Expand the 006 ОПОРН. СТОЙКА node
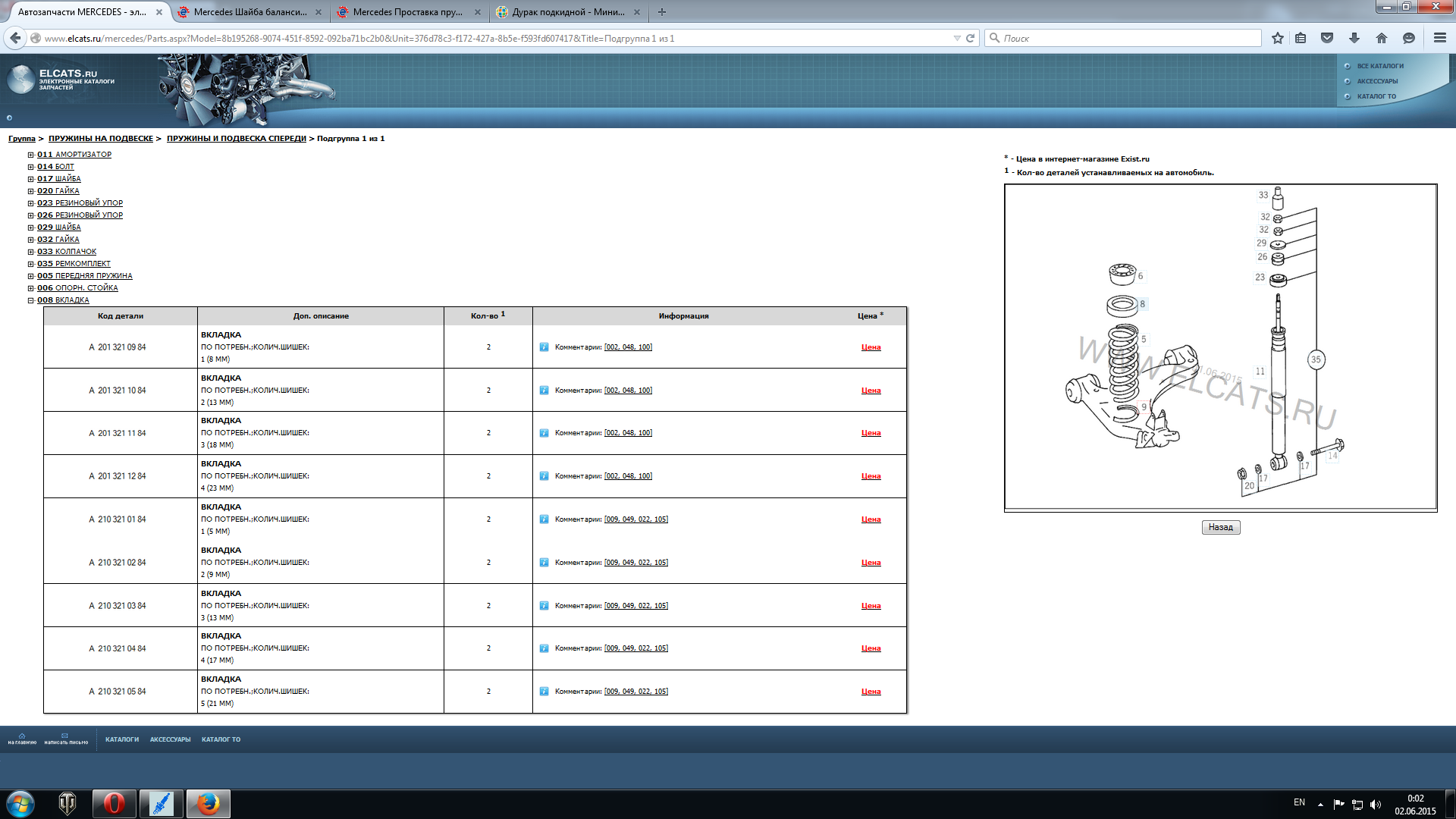Screen dimensions: 1456x819 (31, 288)
